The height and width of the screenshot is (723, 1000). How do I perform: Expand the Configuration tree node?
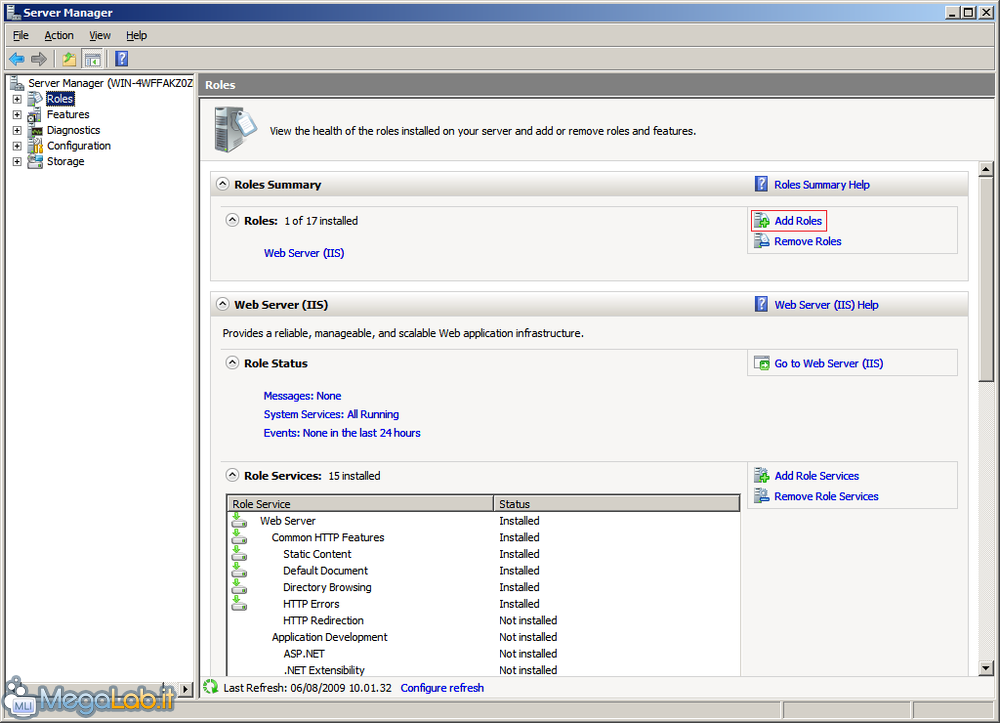tap(17, 146)
